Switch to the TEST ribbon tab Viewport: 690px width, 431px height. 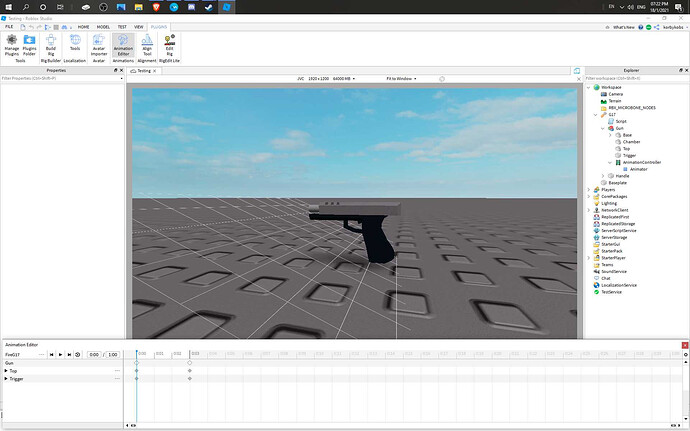(x=122, y=27)
